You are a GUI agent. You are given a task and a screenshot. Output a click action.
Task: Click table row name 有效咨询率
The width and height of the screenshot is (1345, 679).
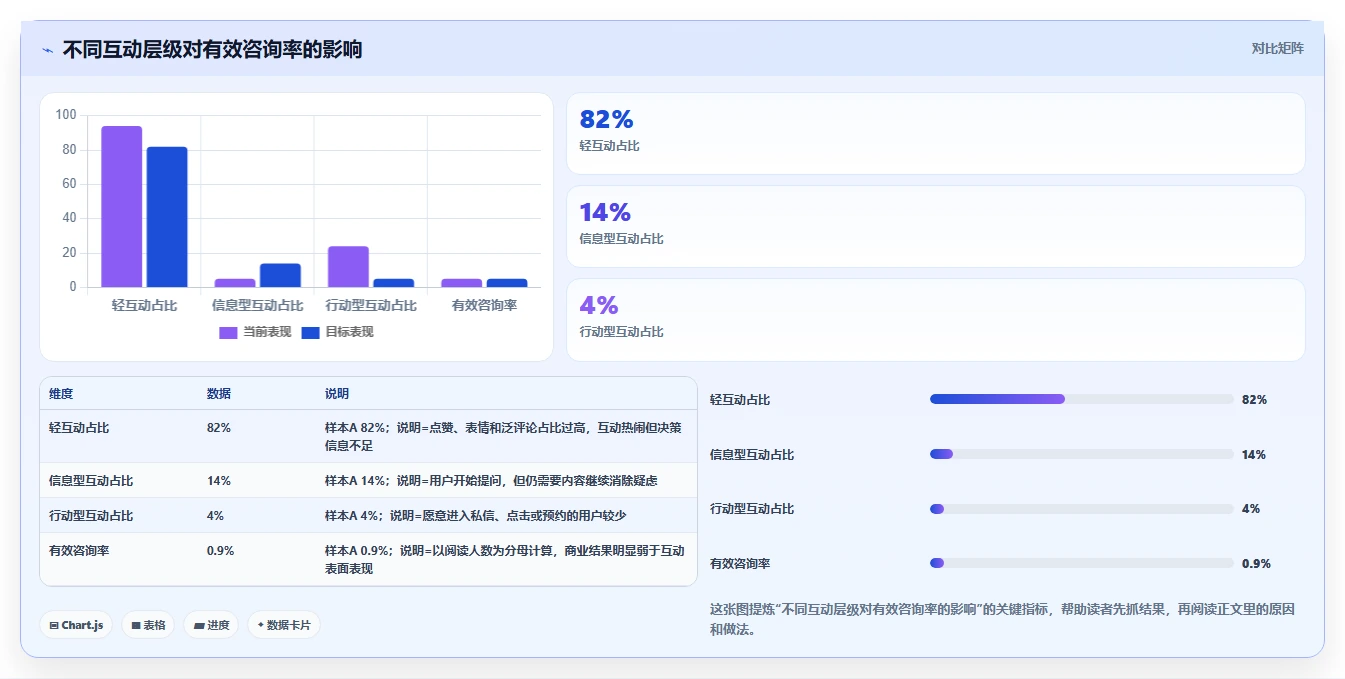click(79, 551)
